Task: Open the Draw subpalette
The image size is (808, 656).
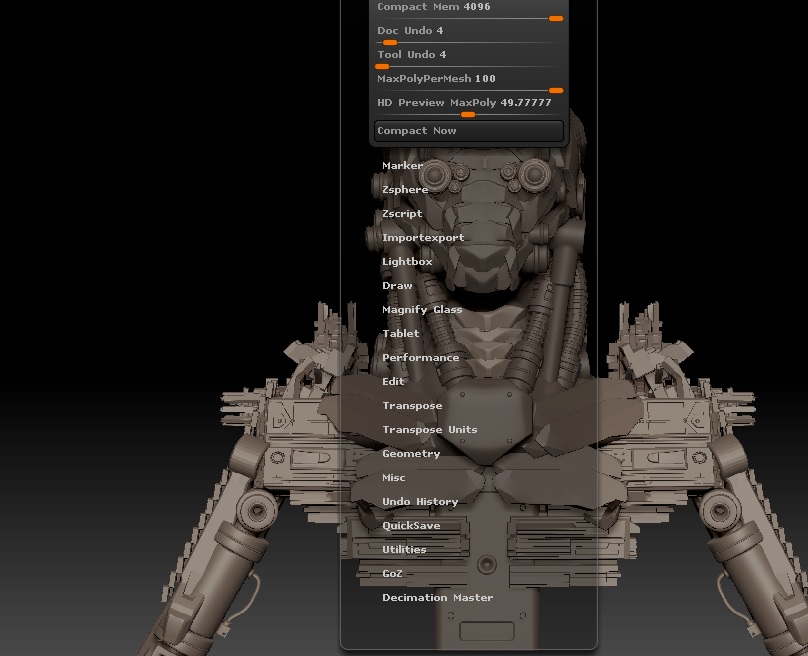Action: coord(397,285)
